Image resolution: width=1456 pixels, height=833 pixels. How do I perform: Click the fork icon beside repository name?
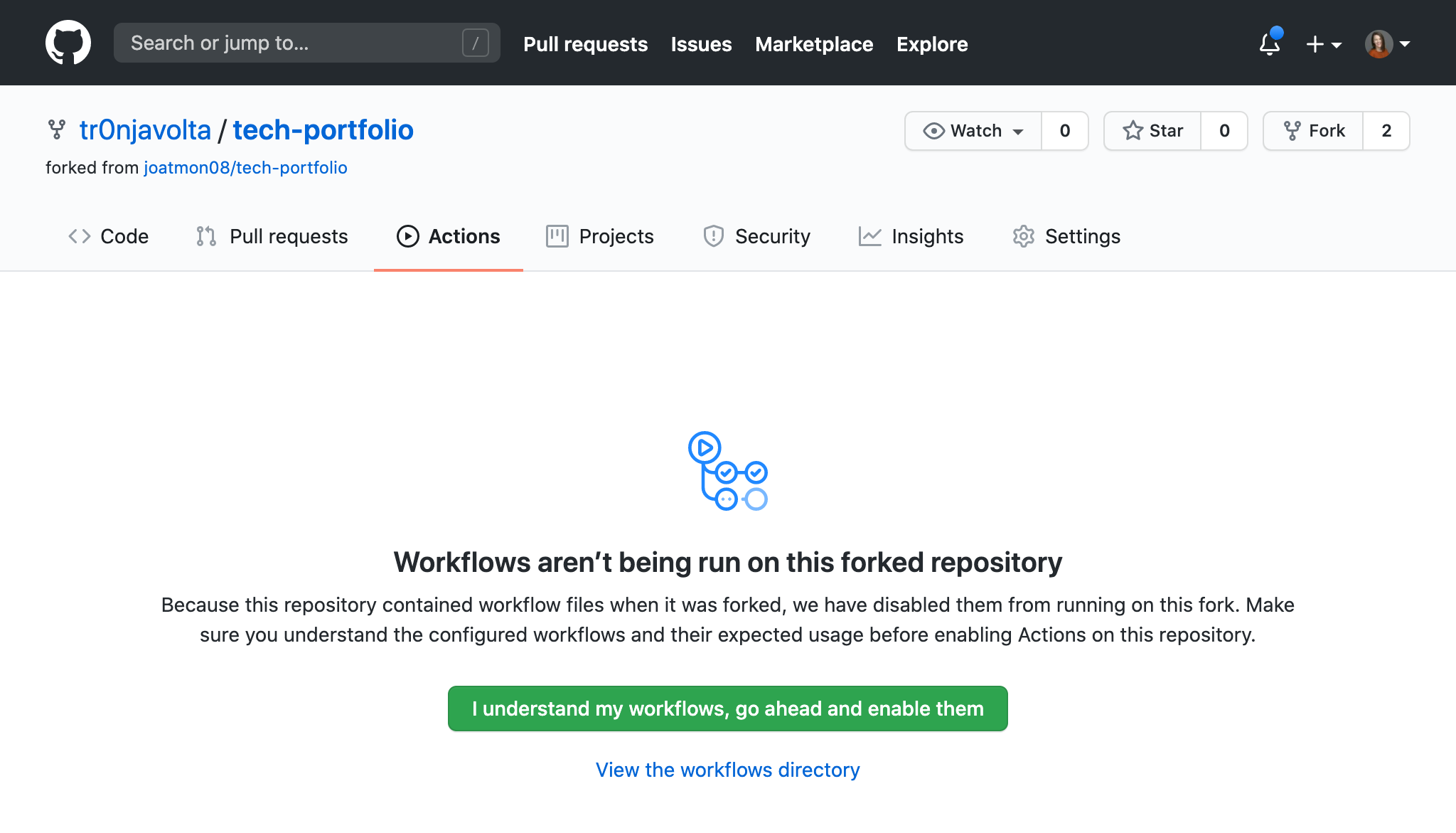click(x=57, y=130)
